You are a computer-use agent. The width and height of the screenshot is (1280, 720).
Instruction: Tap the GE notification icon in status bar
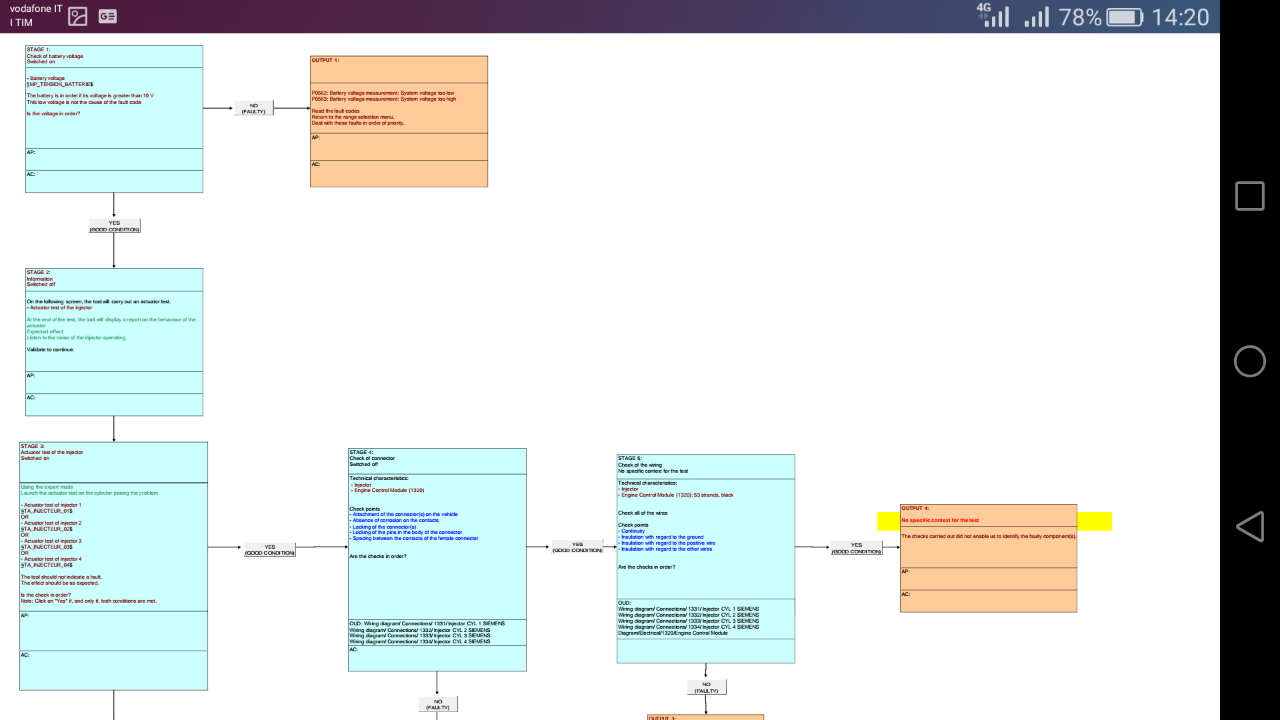pos(107,16)
